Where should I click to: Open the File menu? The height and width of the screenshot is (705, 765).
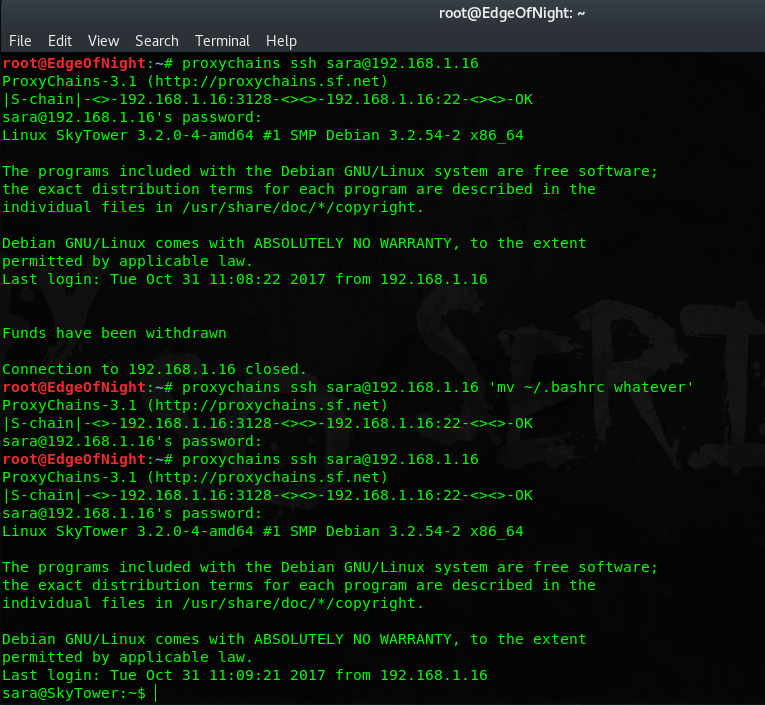[x=20, y=41]
